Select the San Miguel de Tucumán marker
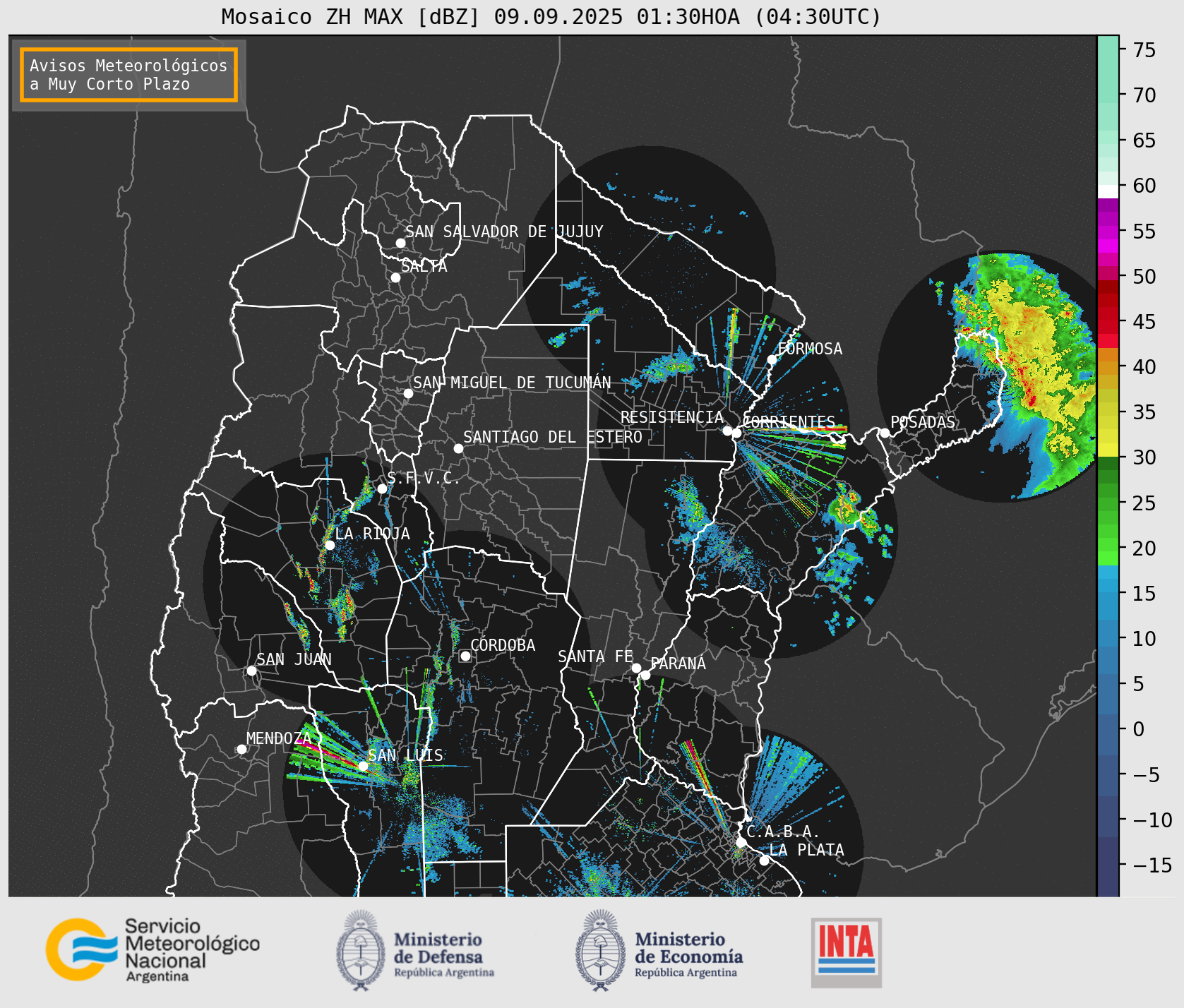The image size is (1184, 1008). 408,393
